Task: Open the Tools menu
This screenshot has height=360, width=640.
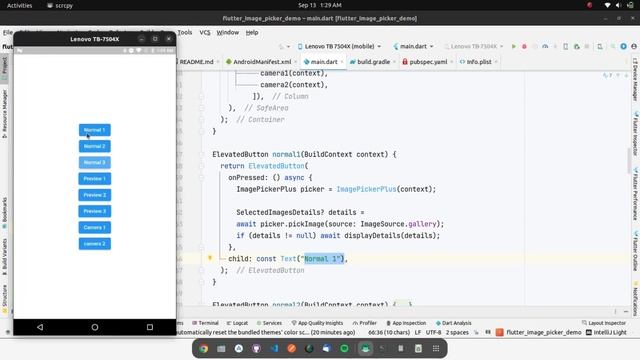Action: coord(184,32)
